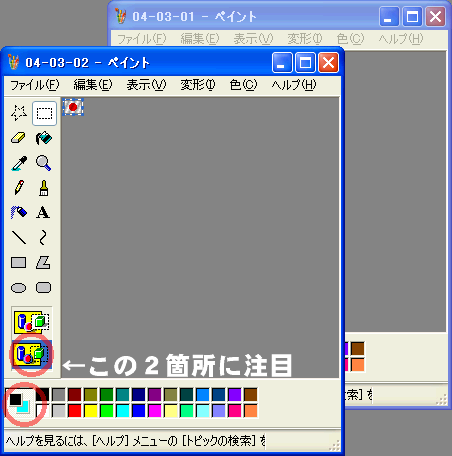Image resolution: width=452 pixels, height=456 pixels.
Task: Pick the orange swatch in front window
Action: (251, 411)
